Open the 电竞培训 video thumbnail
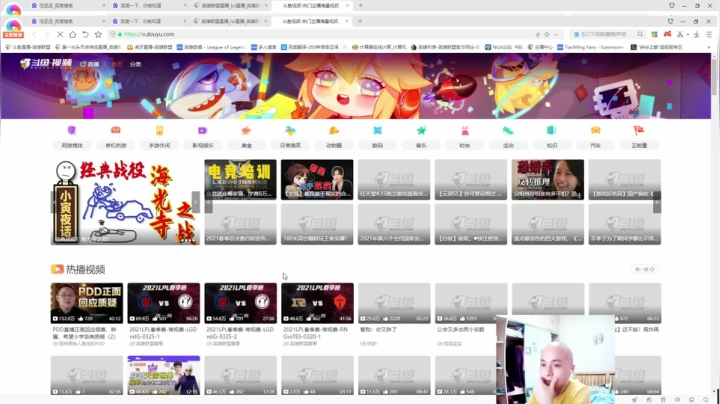 (241, 180)
